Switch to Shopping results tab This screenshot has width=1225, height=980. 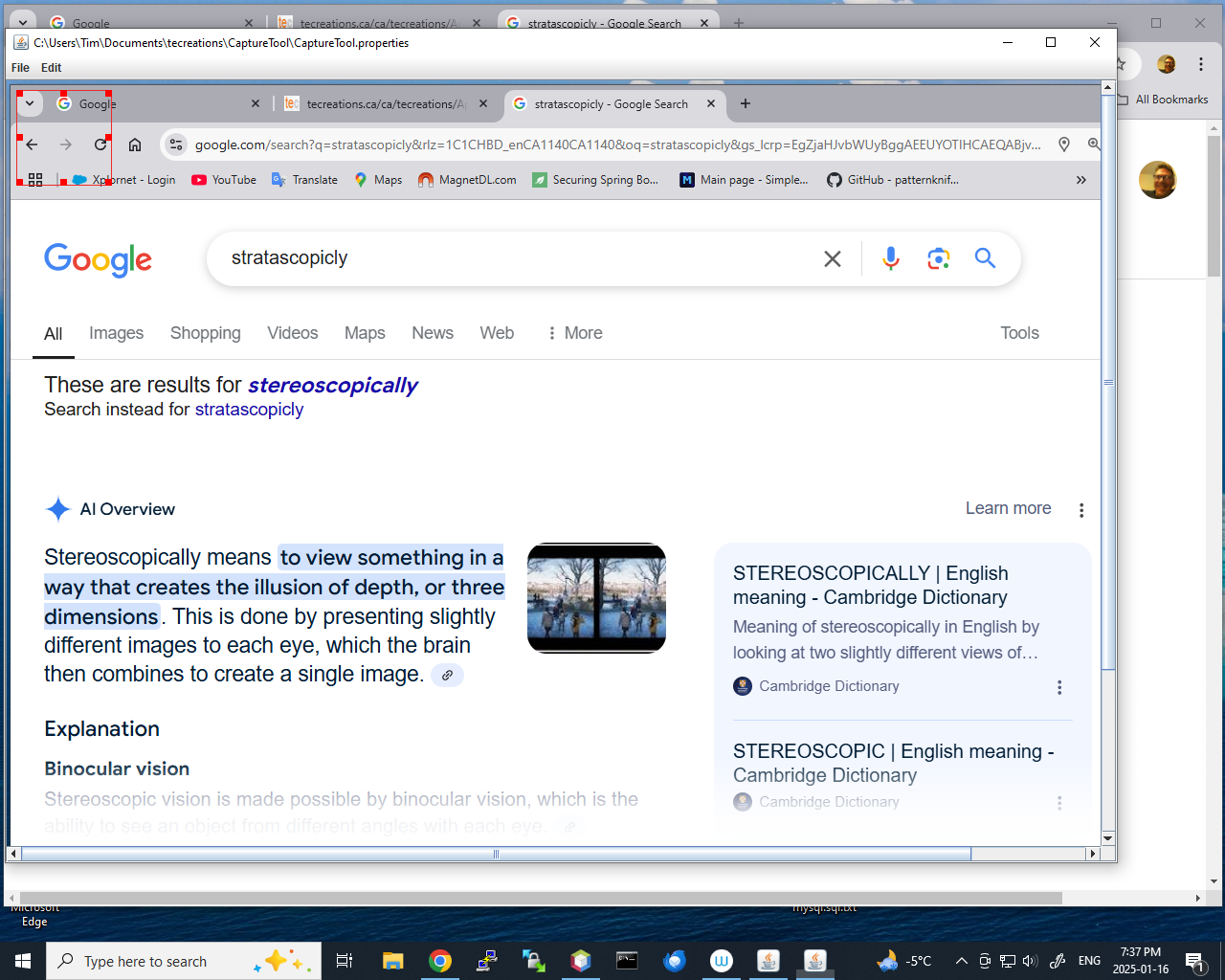(206, 333)
